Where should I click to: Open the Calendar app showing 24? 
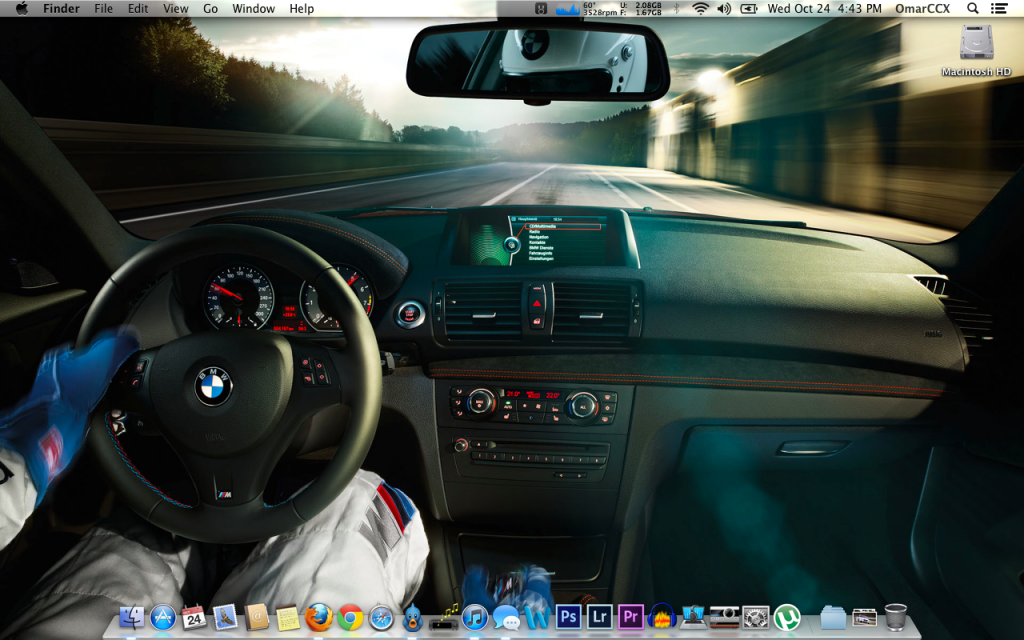(194, 617)
